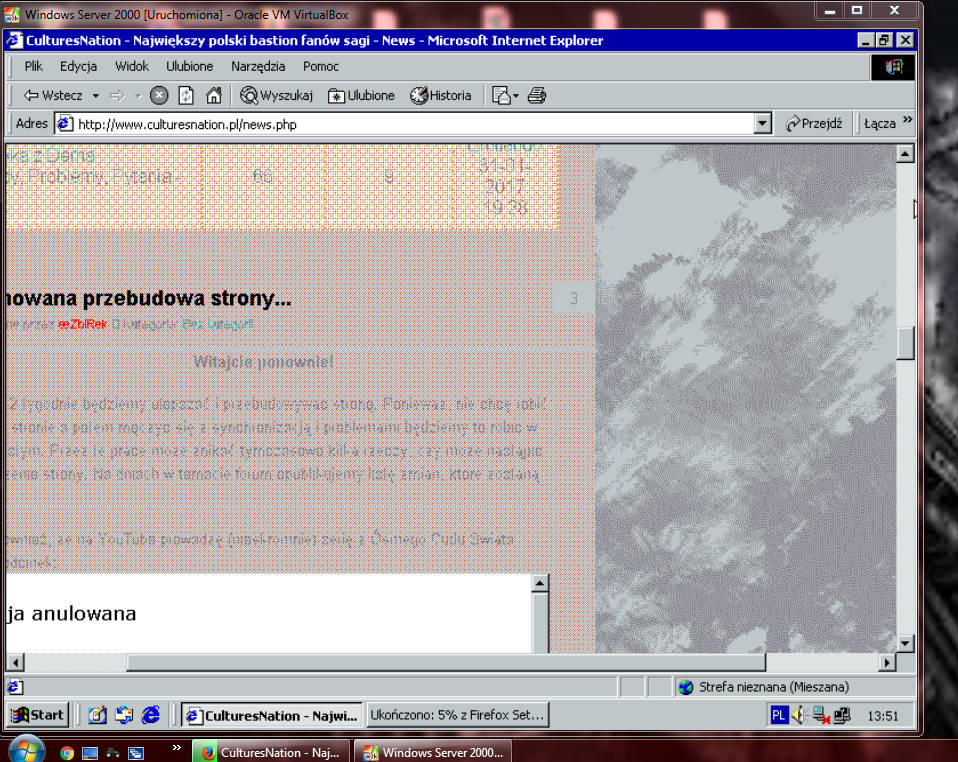Viewport: 958px width, 762px height.
Task: Click the globe security zone icon
Action: pos(686,687)
